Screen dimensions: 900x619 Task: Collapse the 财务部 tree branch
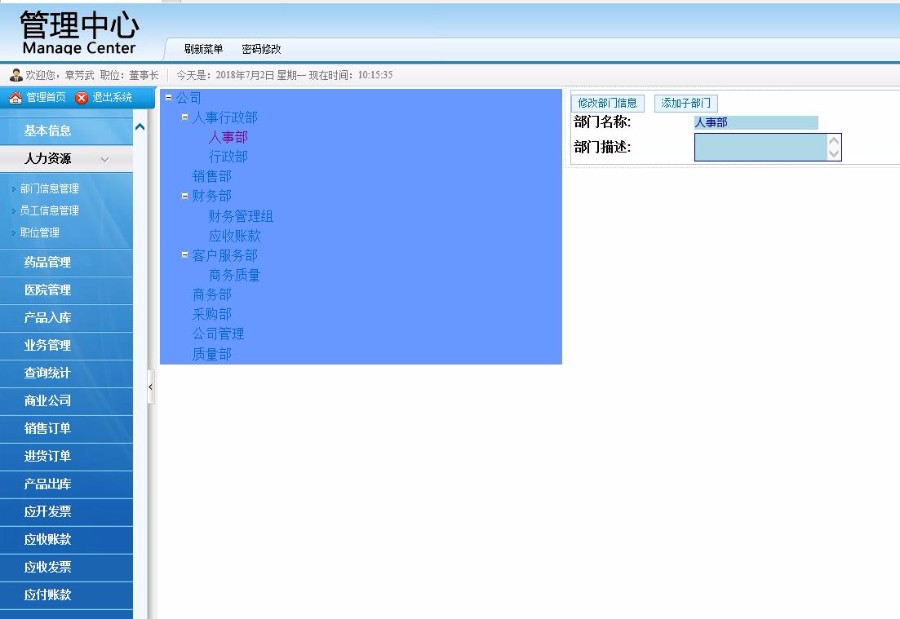pos(186,196)
